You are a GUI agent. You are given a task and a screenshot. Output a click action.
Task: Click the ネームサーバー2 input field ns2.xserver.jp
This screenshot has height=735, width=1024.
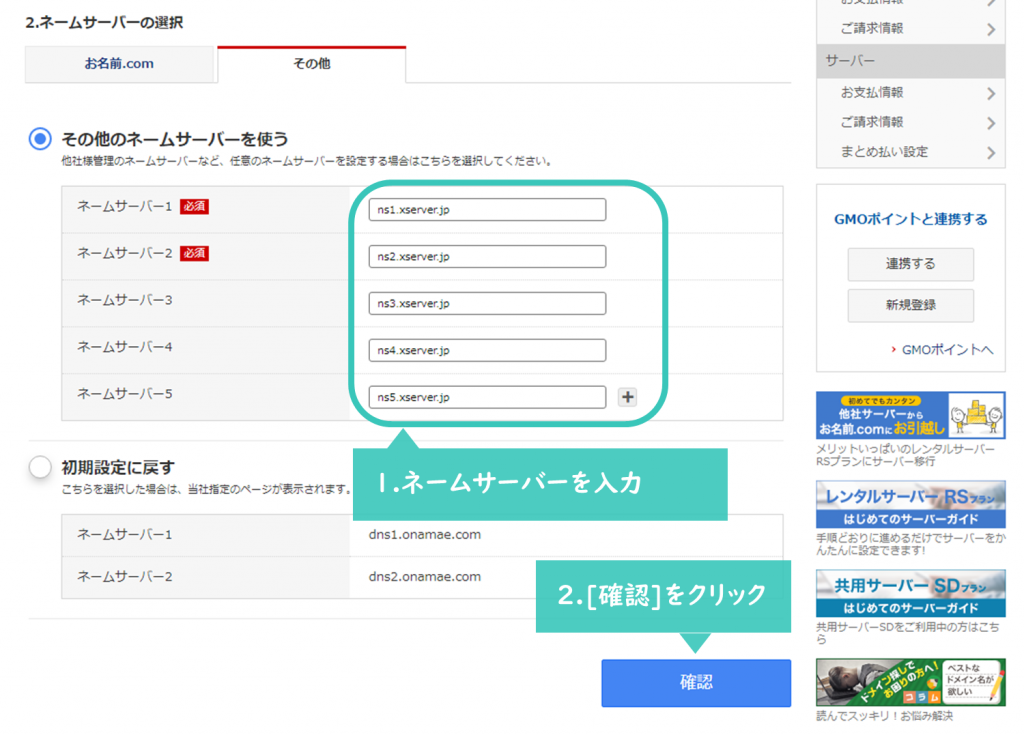(487, 257)
